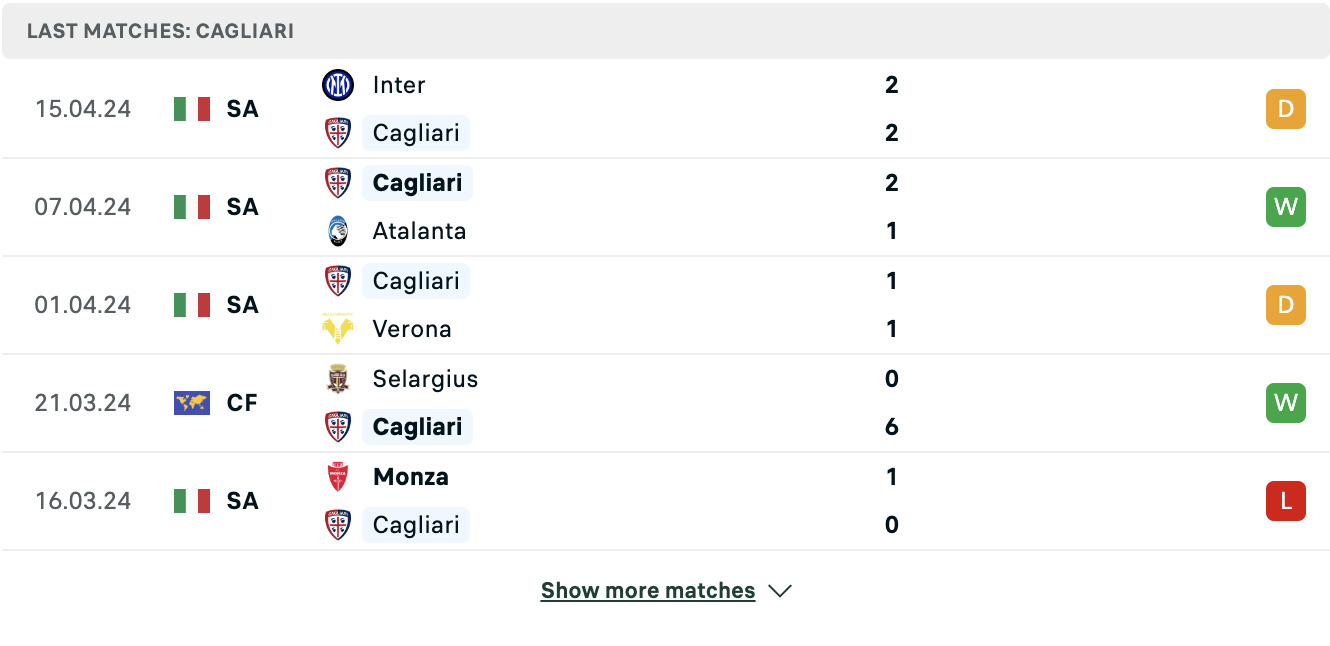Click the Verona club crest icon

click(x=338, y=329)
